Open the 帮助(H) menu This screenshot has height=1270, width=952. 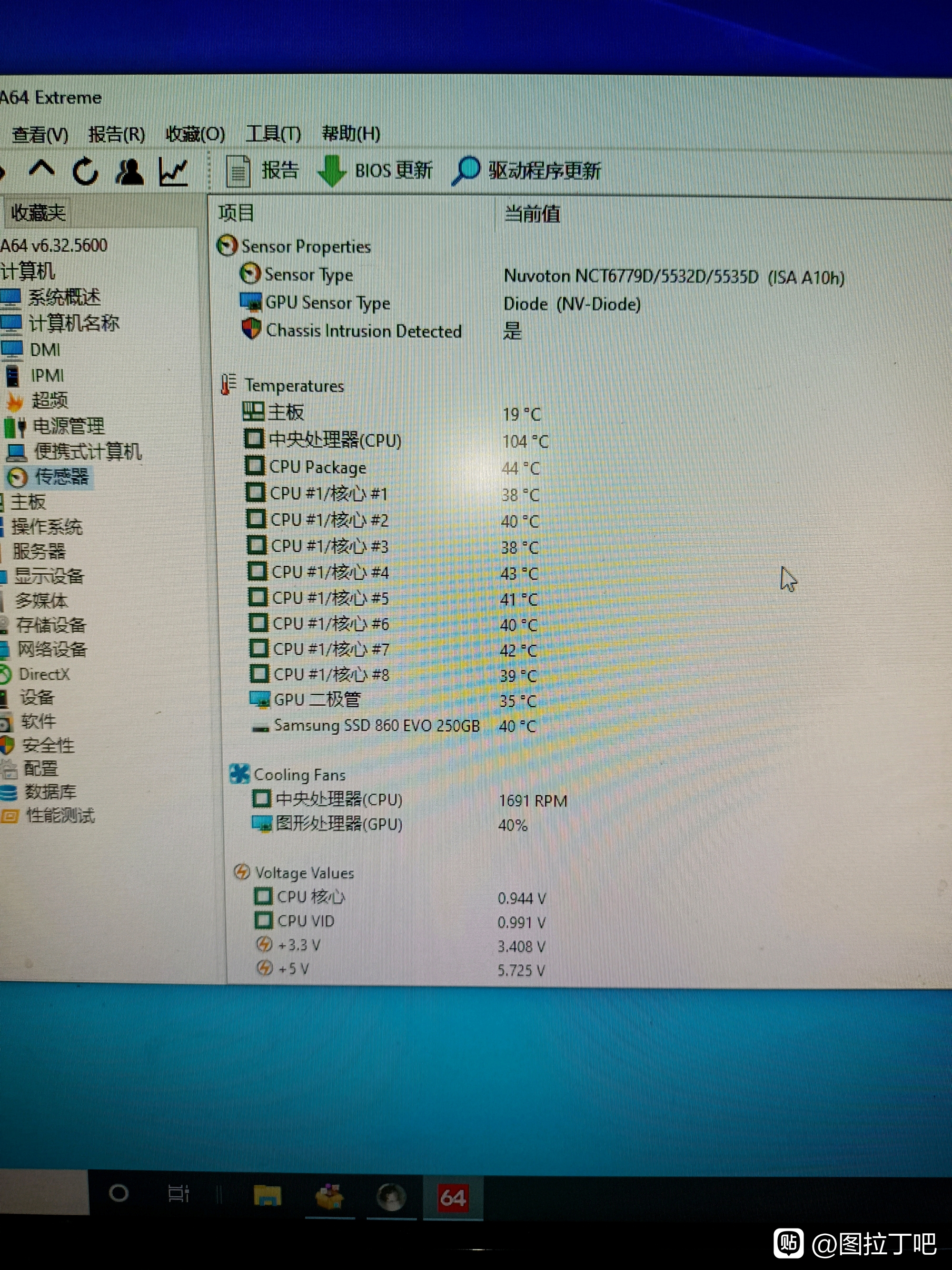[x=351, y=133]
